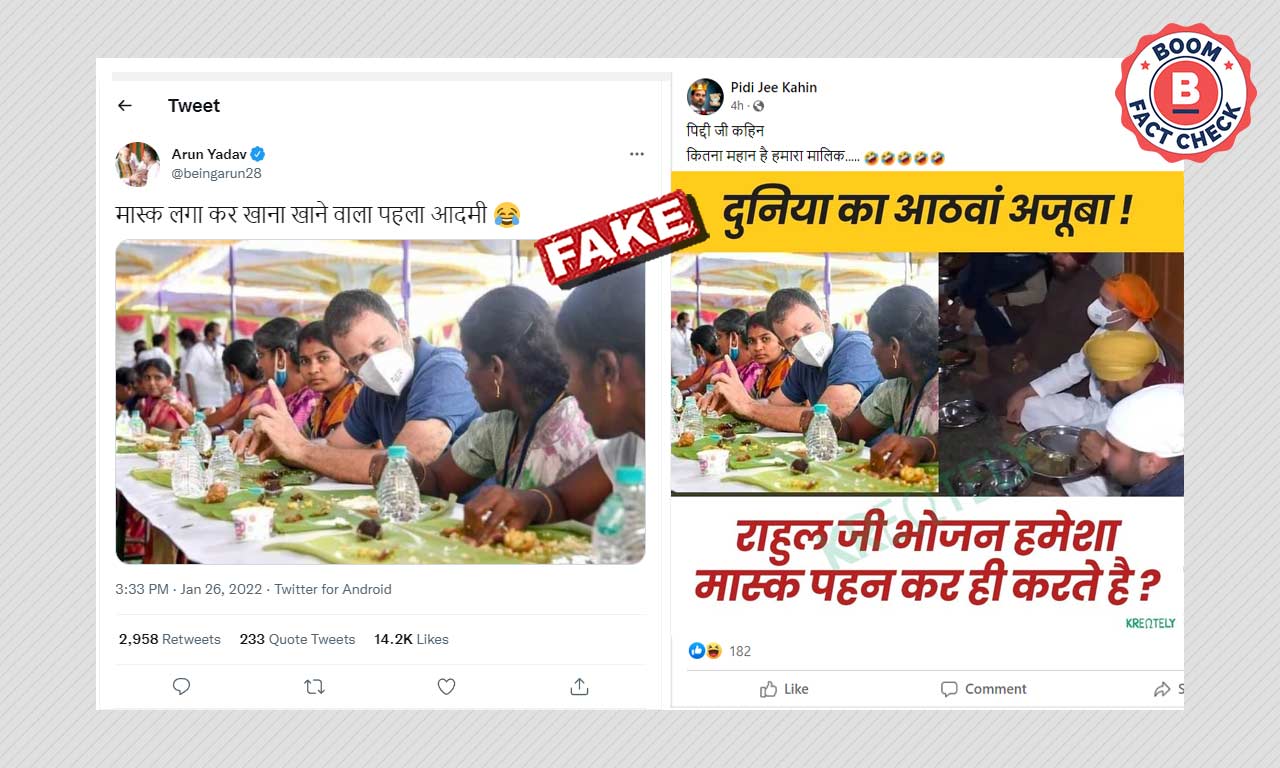The image size is (1280, 768).
Task: Open Pidi Jee Kahin page name
Action: pos(774,87)
